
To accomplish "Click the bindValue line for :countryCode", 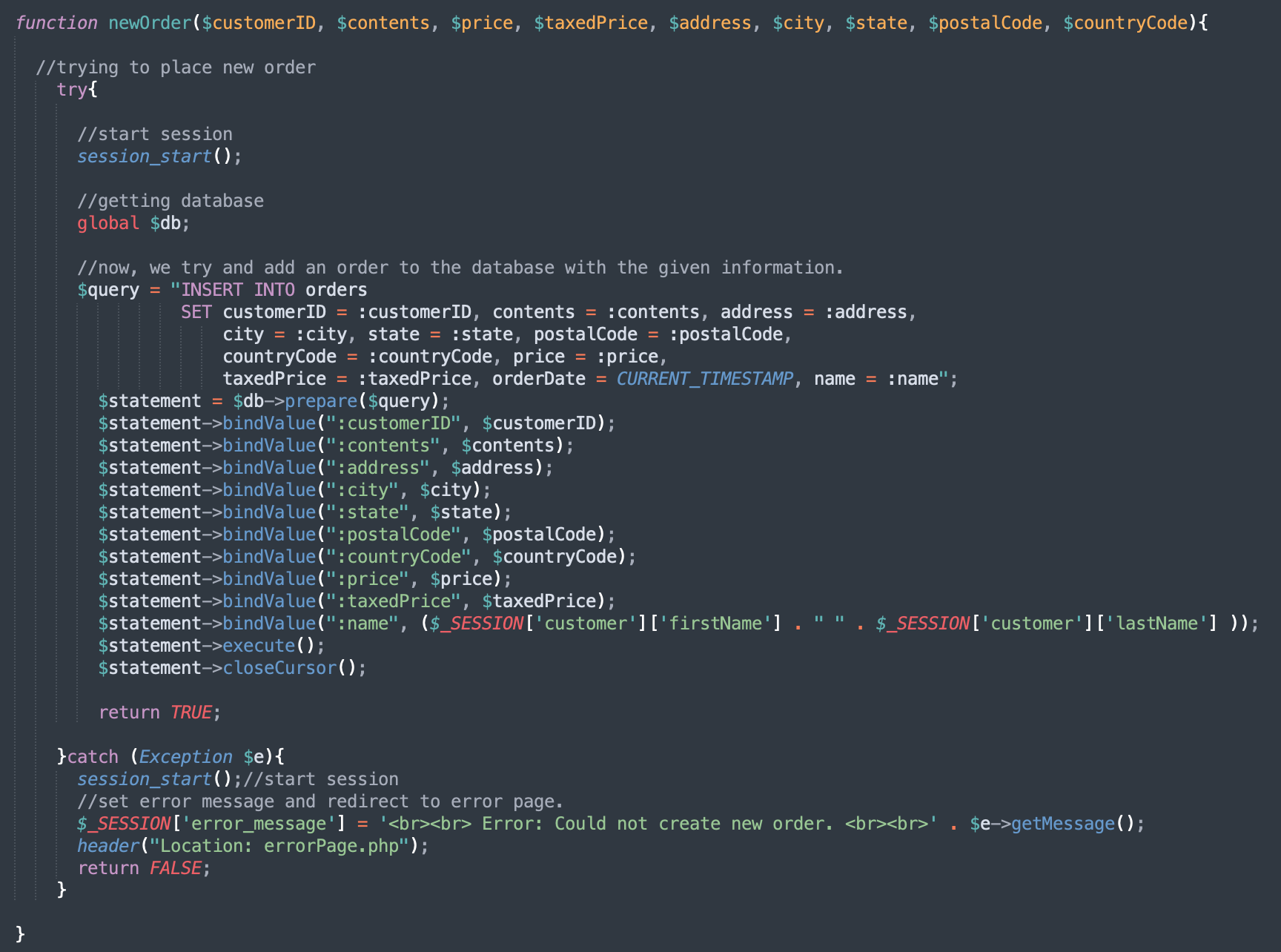I will [x=367, y=557].
